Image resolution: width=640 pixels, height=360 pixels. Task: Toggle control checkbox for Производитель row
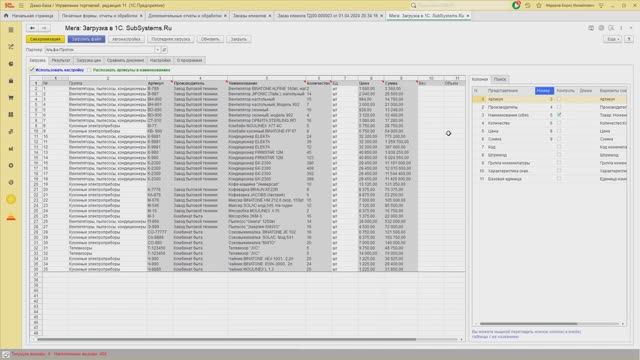(x=559, y=107)
